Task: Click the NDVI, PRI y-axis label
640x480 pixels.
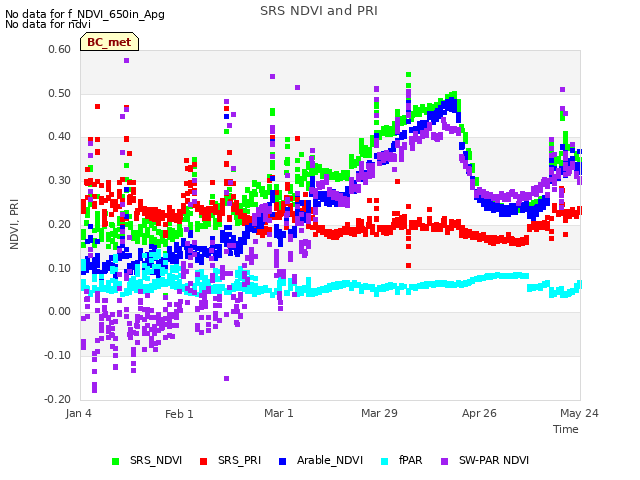Action: 14,224
